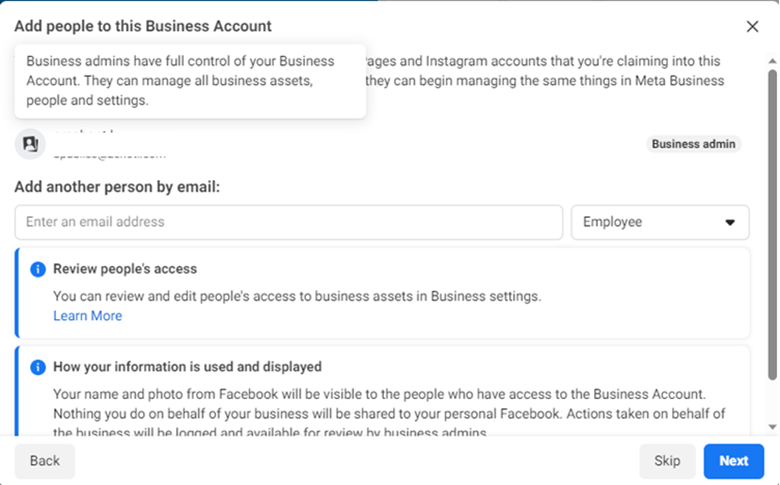Click the Add another person by email label
The image size is (780, 485).
(x=117, y=187)
